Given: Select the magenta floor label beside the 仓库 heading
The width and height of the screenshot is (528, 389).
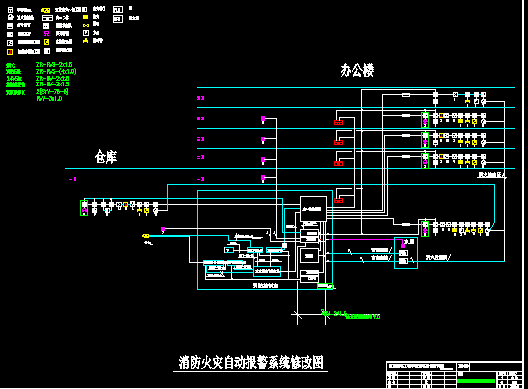Looking at the screenshot, I should click(72, 179).
